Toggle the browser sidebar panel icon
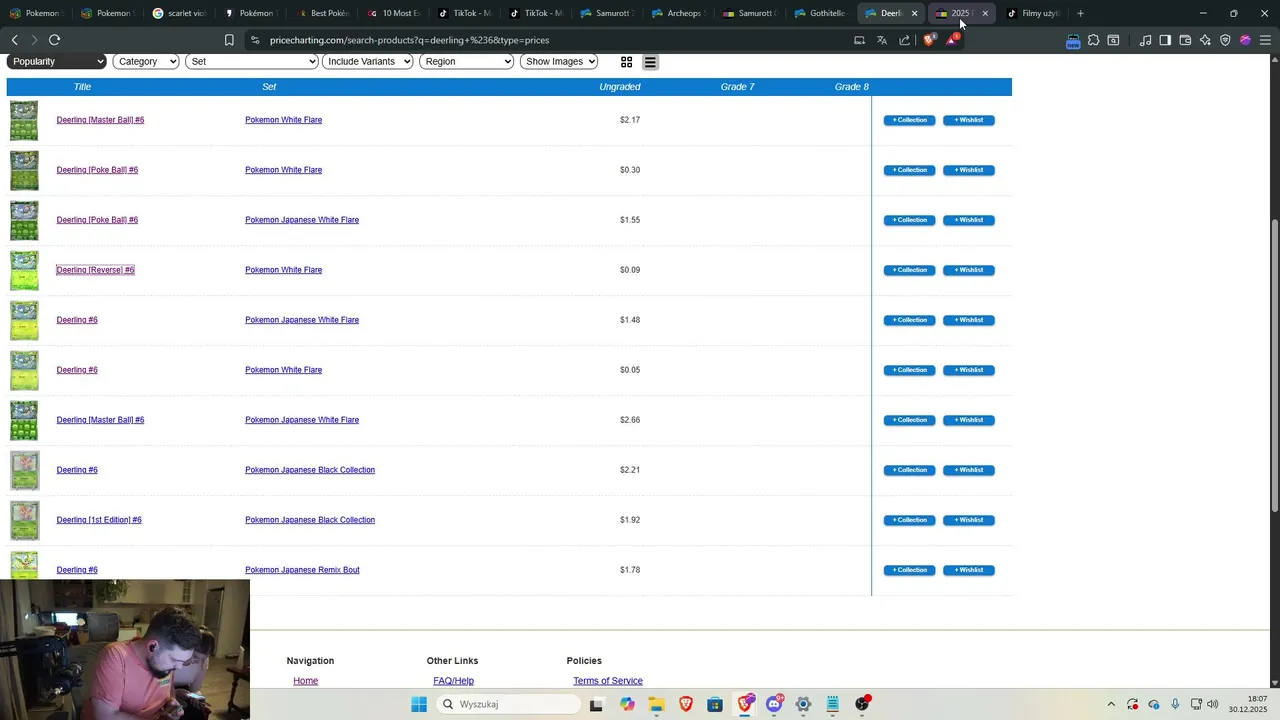1280x720 pixels. [1165, 40]
